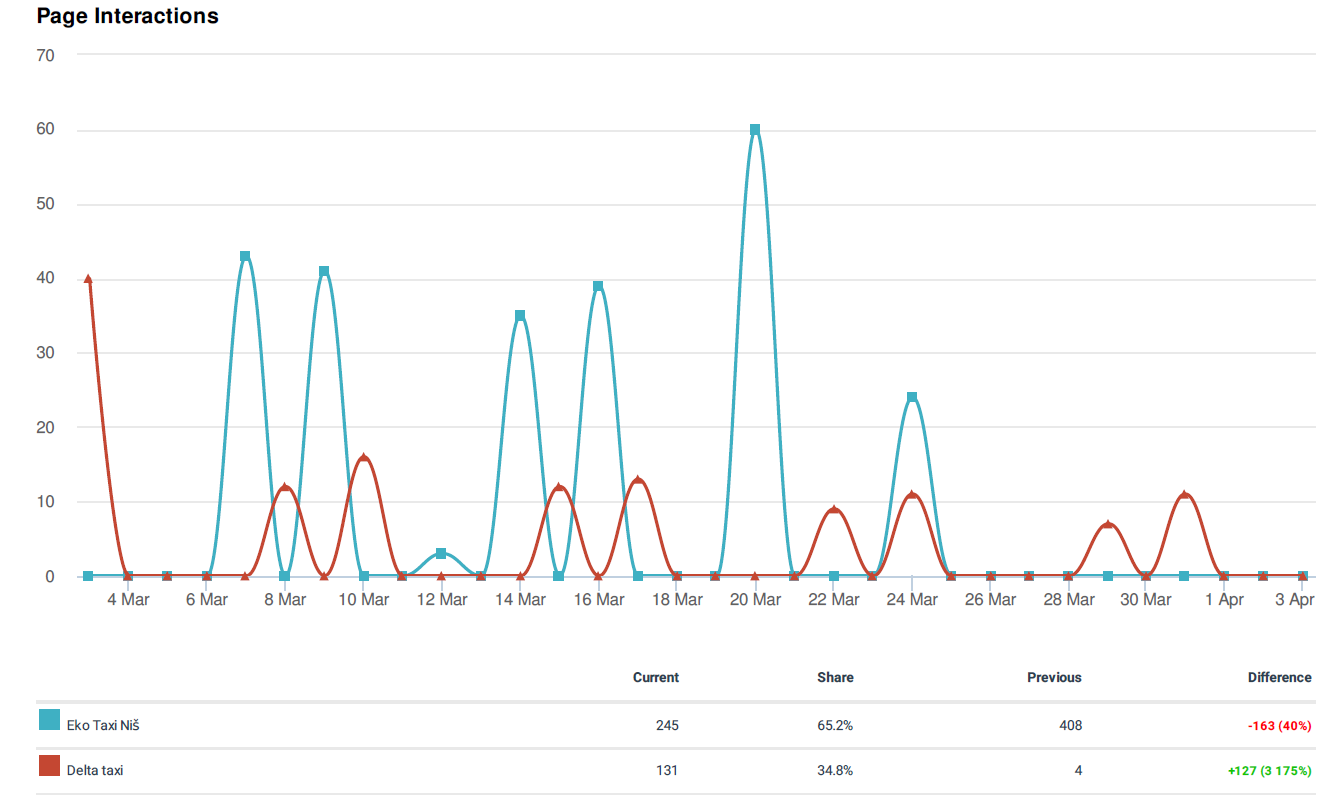Click the red Delta taxi legend swatch

click(x=49, y=765)
